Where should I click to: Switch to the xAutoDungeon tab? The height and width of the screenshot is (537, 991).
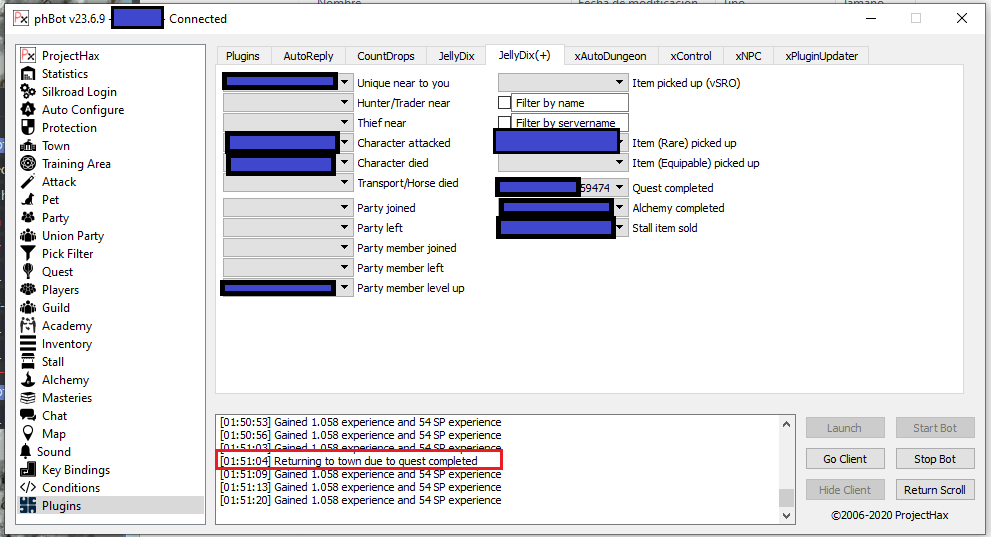coord(610,56)
